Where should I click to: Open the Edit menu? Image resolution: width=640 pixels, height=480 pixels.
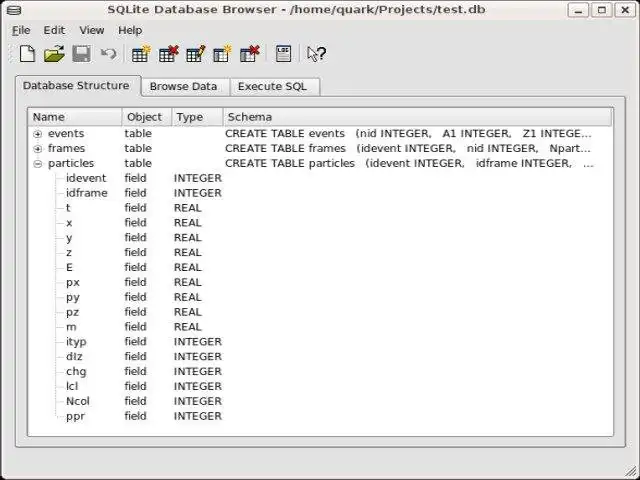click(x=54, y=30)
